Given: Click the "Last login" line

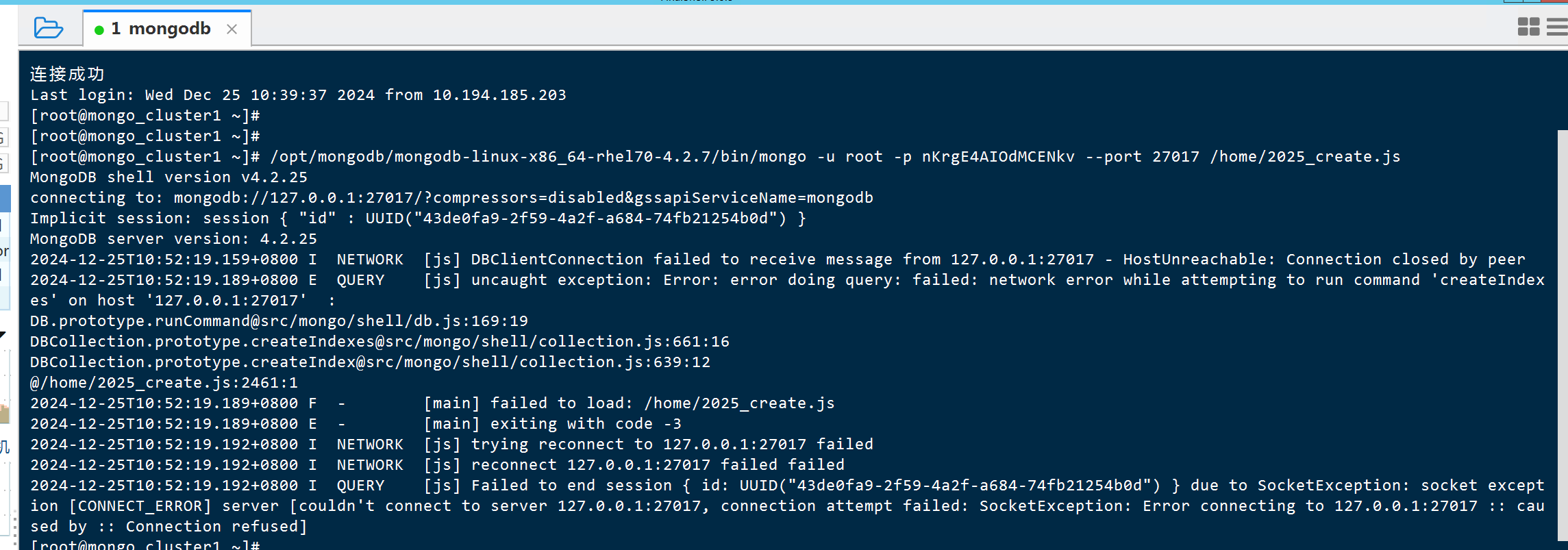Looking at the screenshot, I should (x=298, y=95).
